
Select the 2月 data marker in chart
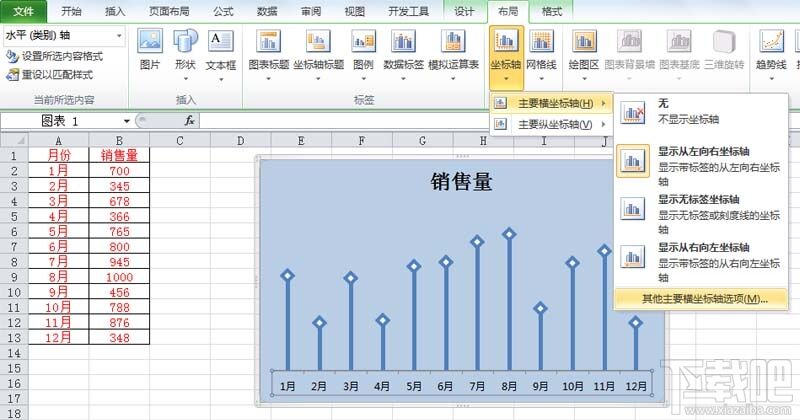click(319, 322)
